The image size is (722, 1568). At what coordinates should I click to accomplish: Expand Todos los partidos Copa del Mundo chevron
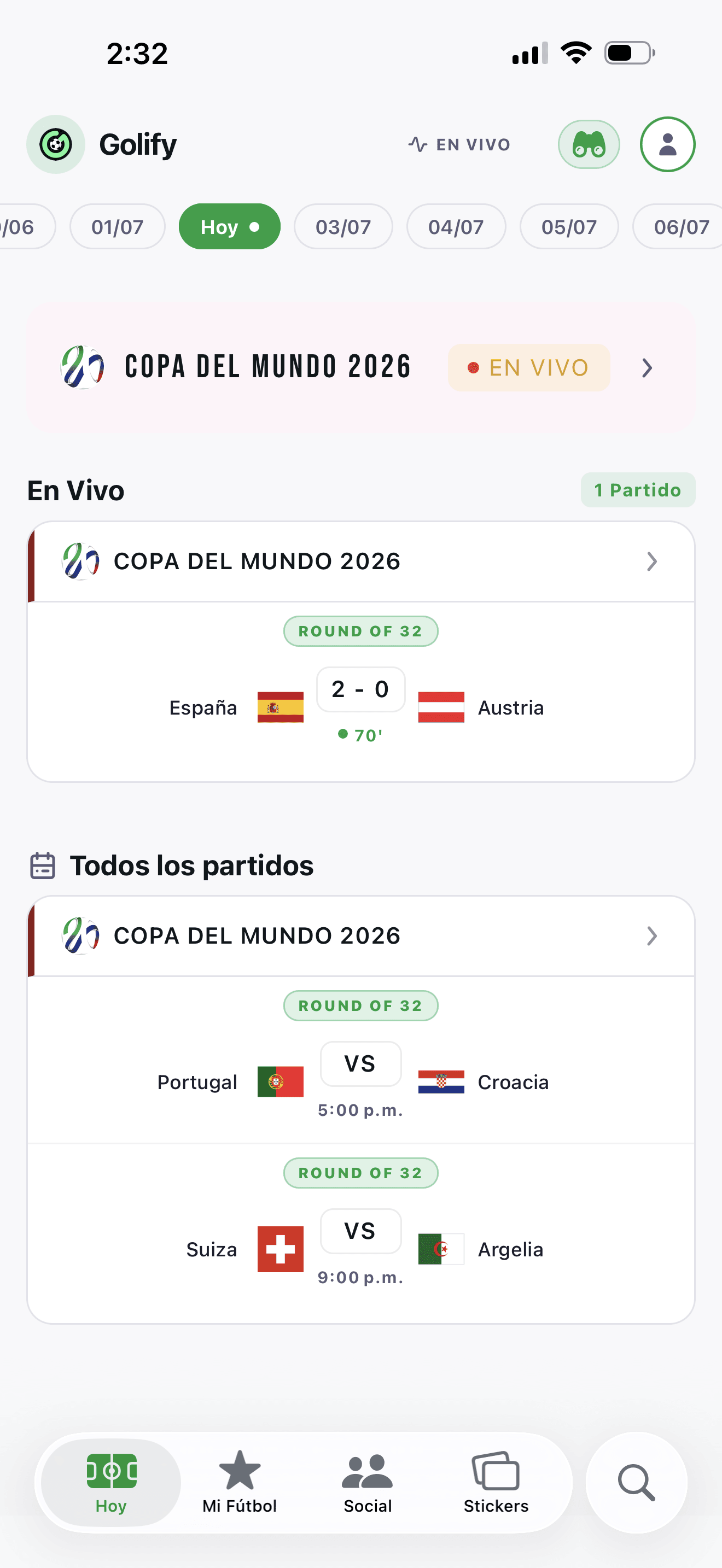point(651,935)
